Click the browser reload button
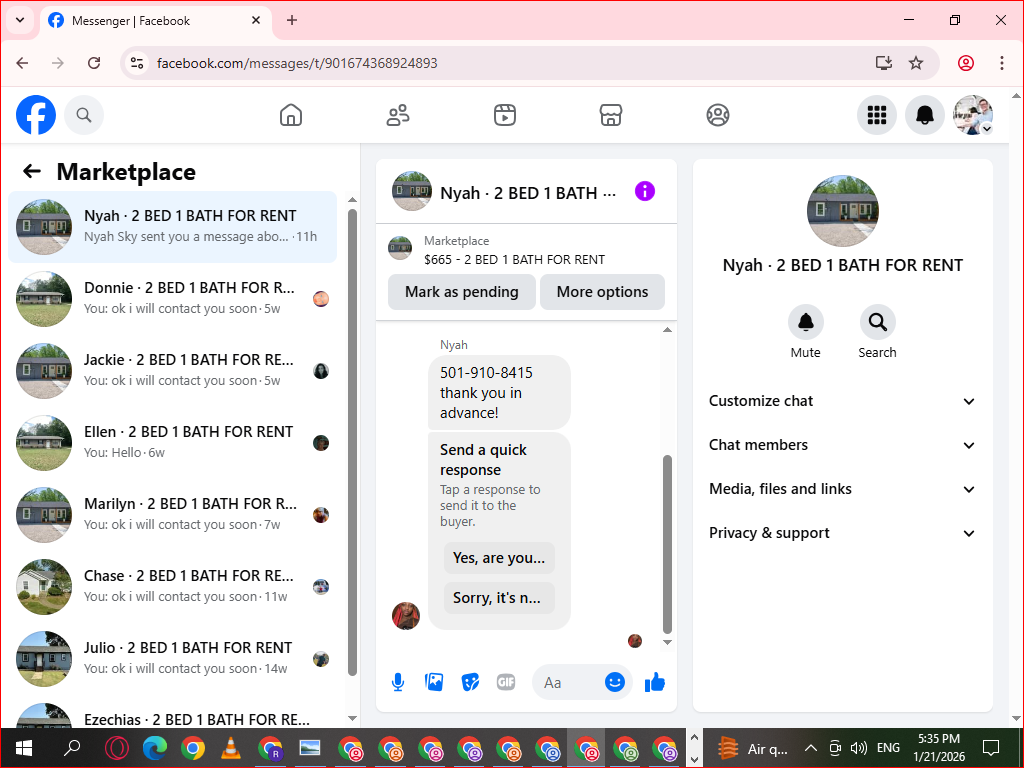 94,63
